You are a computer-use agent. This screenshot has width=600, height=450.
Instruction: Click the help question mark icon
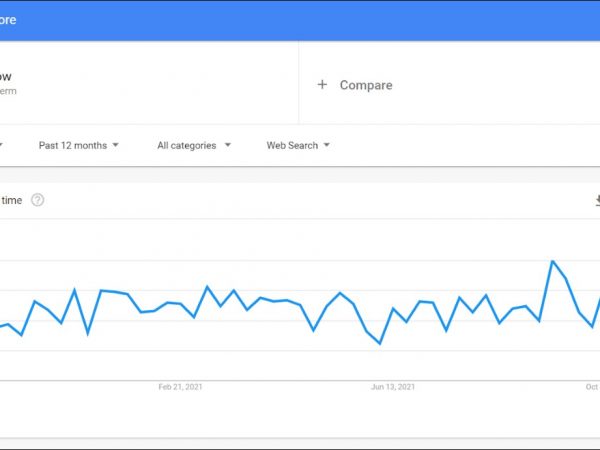point(38,200)
